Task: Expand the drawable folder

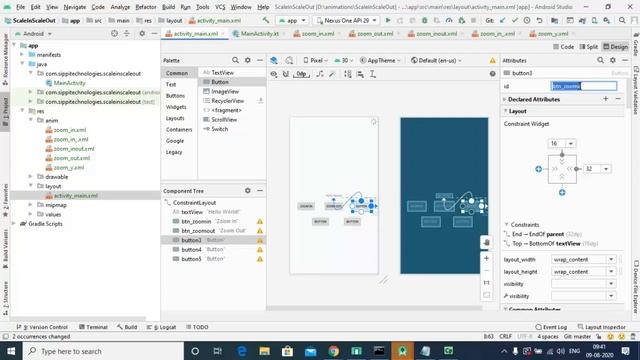Action: click(31, 177)
